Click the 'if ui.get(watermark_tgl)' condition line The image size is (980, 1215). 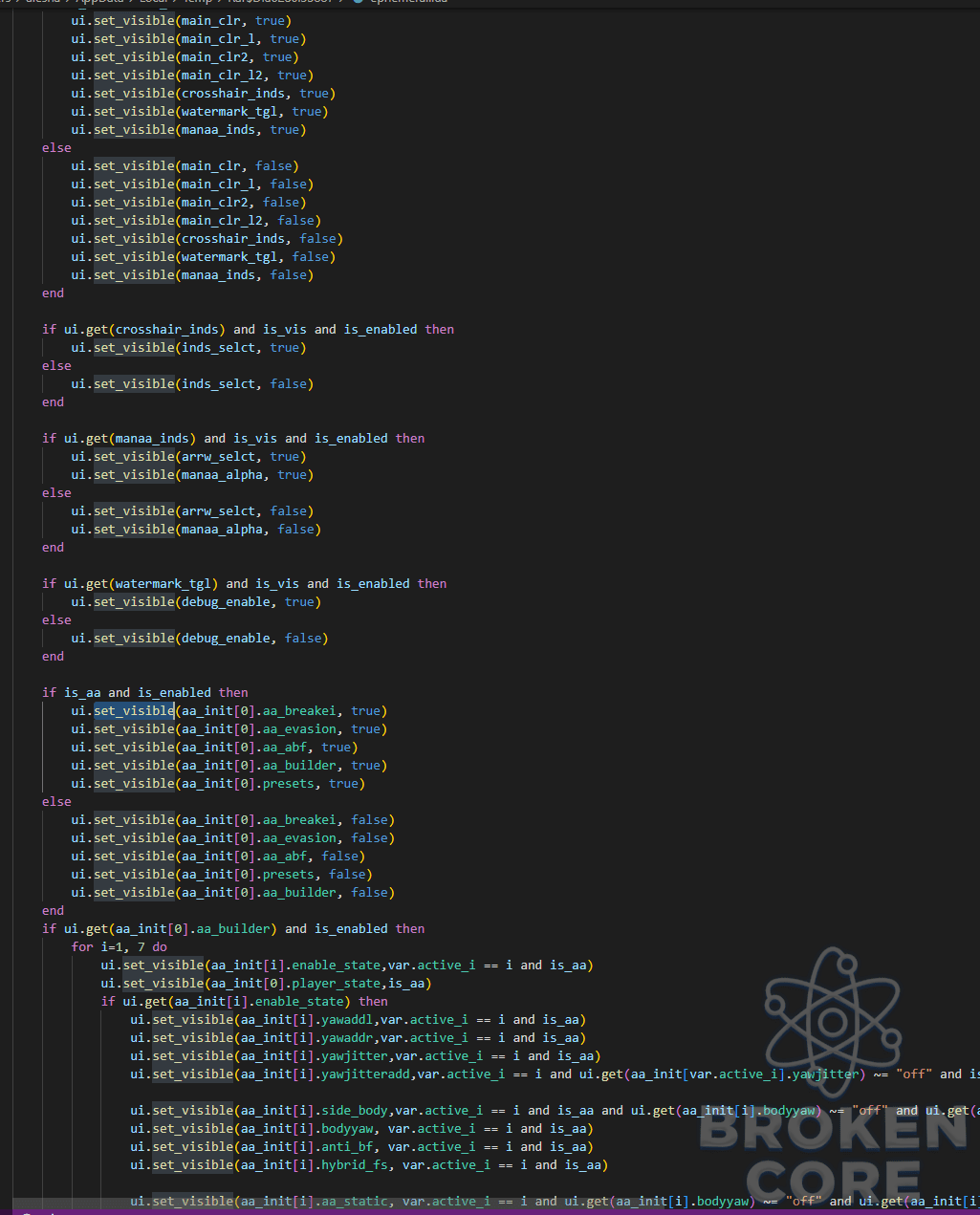(x=245, y=584)
